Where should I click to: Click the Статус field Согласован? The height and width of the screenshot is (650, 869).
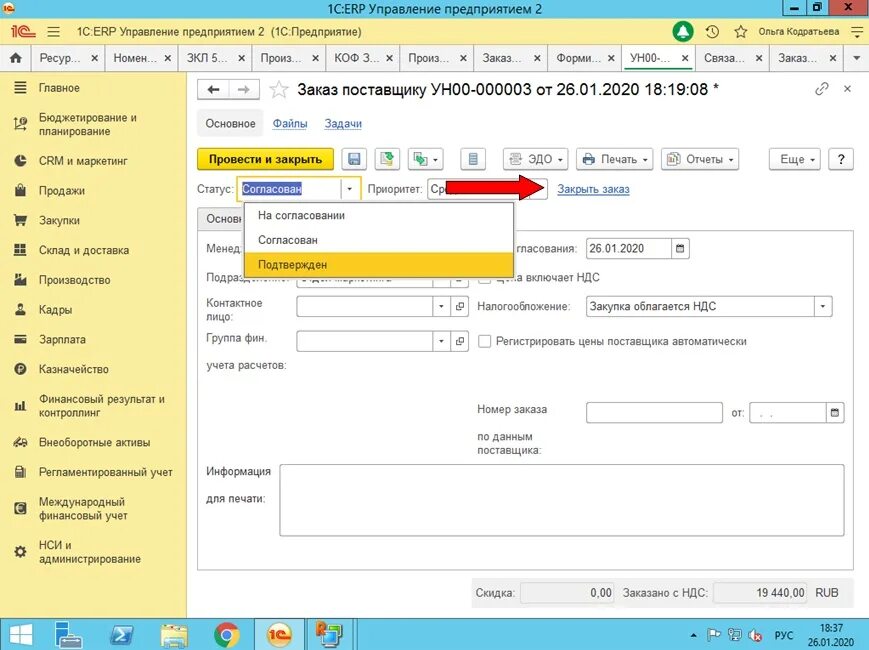(x=289, y=189)
